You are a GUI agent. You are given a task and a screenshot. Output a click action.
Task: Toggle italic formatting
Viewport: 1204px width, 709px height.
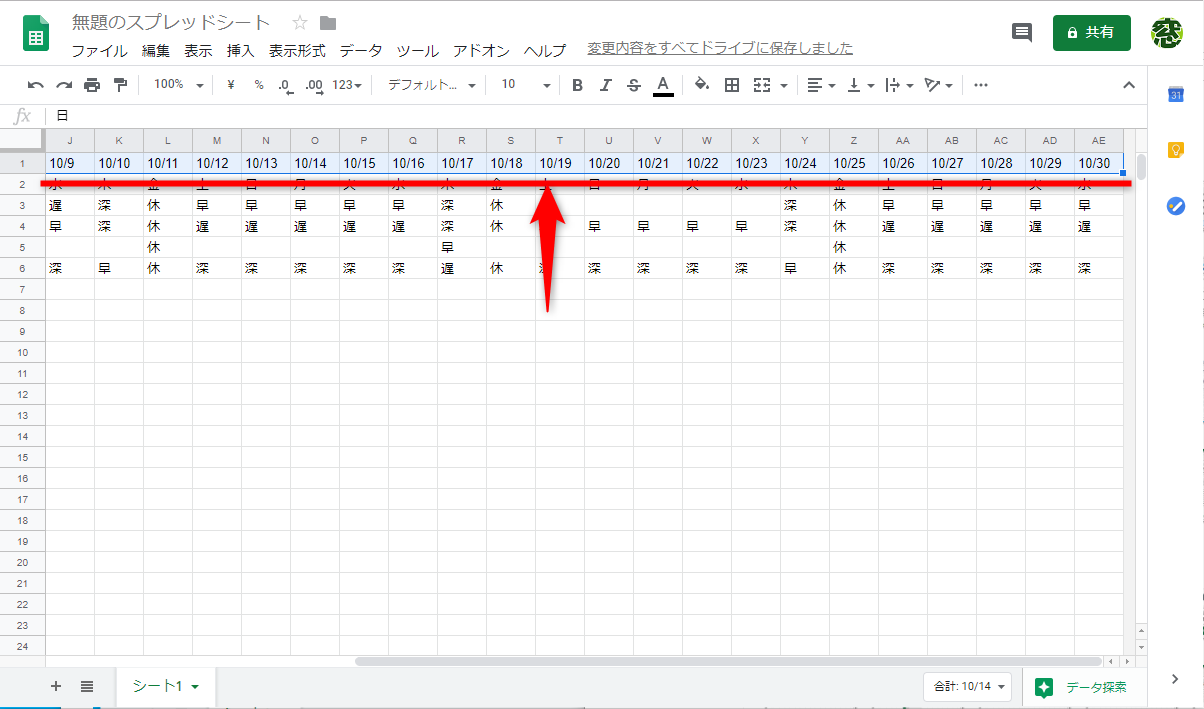coord(605,85)
